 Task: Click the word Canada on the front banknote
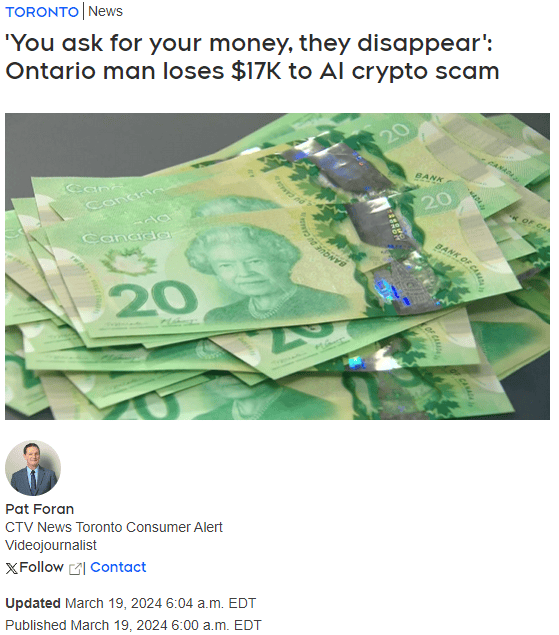[126, 236]
